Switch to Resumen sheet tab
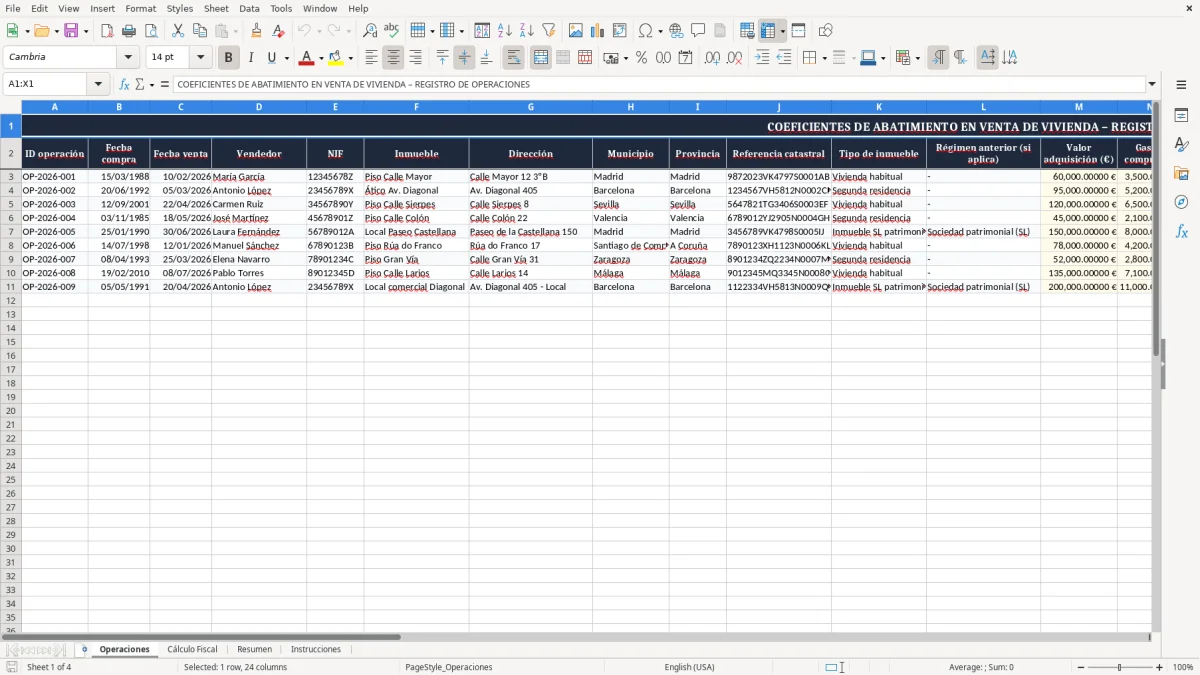Image resolution: width=1200 pixels, height=675 pixels. [x=254, y=650]
